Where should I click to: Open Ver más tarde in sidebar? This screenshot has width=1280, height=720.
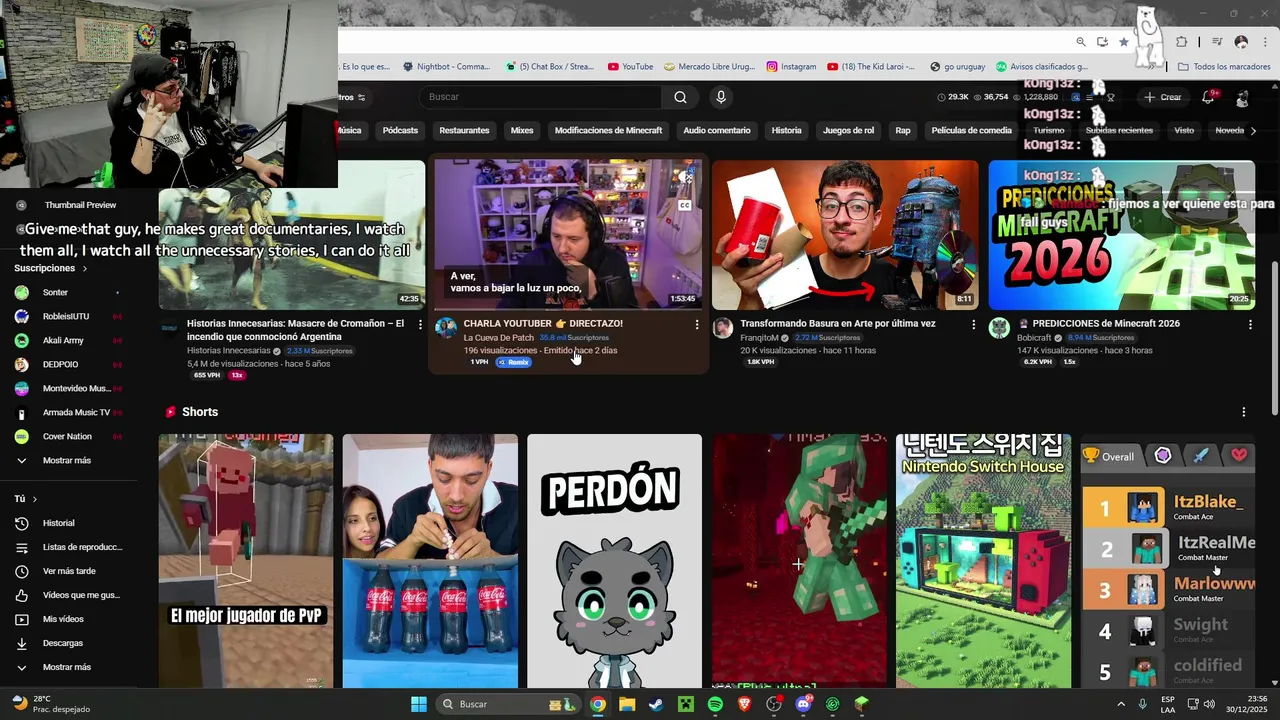68,571
